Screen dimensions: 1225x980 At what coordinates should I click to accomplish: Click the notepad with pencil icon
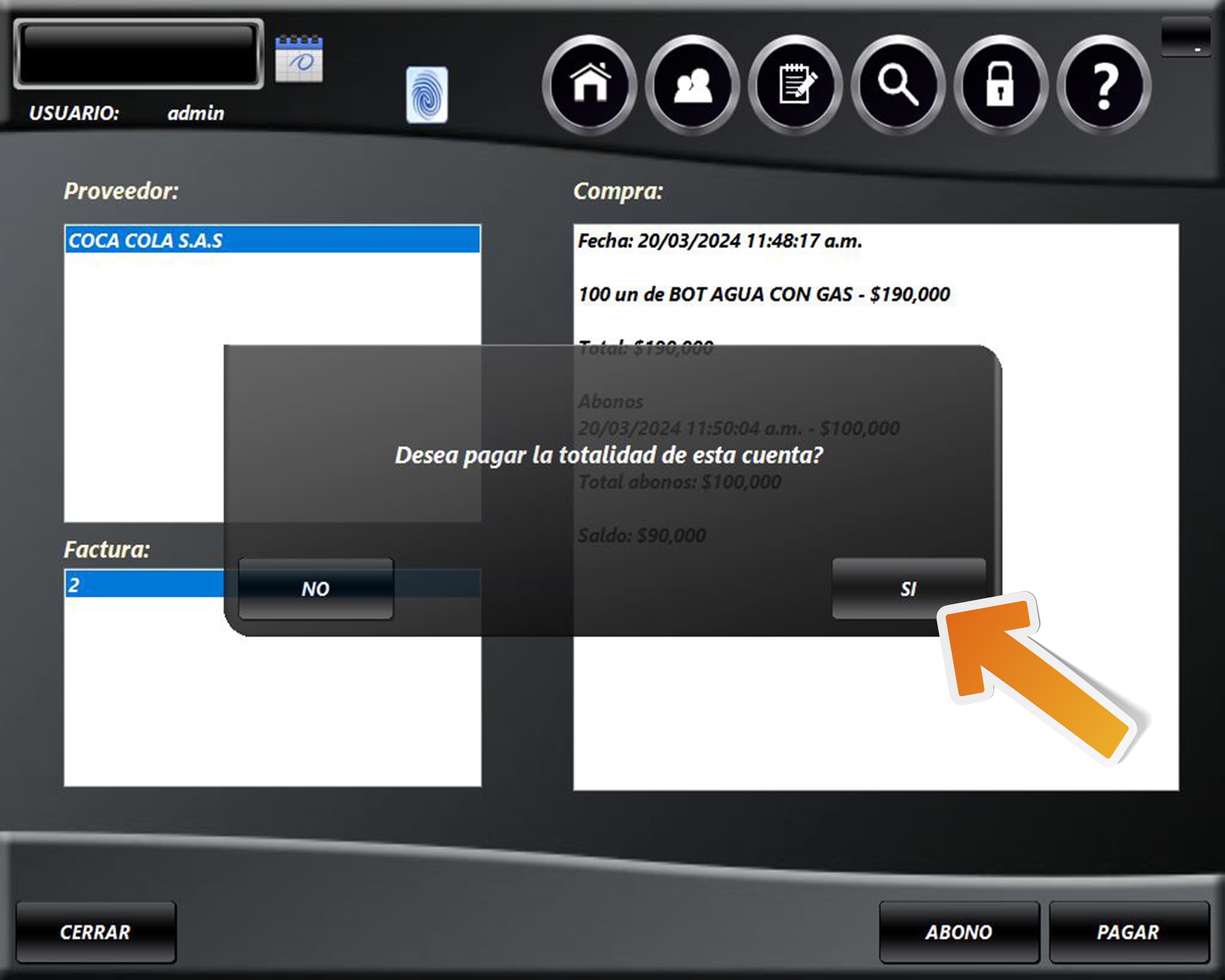coord(795,85)
